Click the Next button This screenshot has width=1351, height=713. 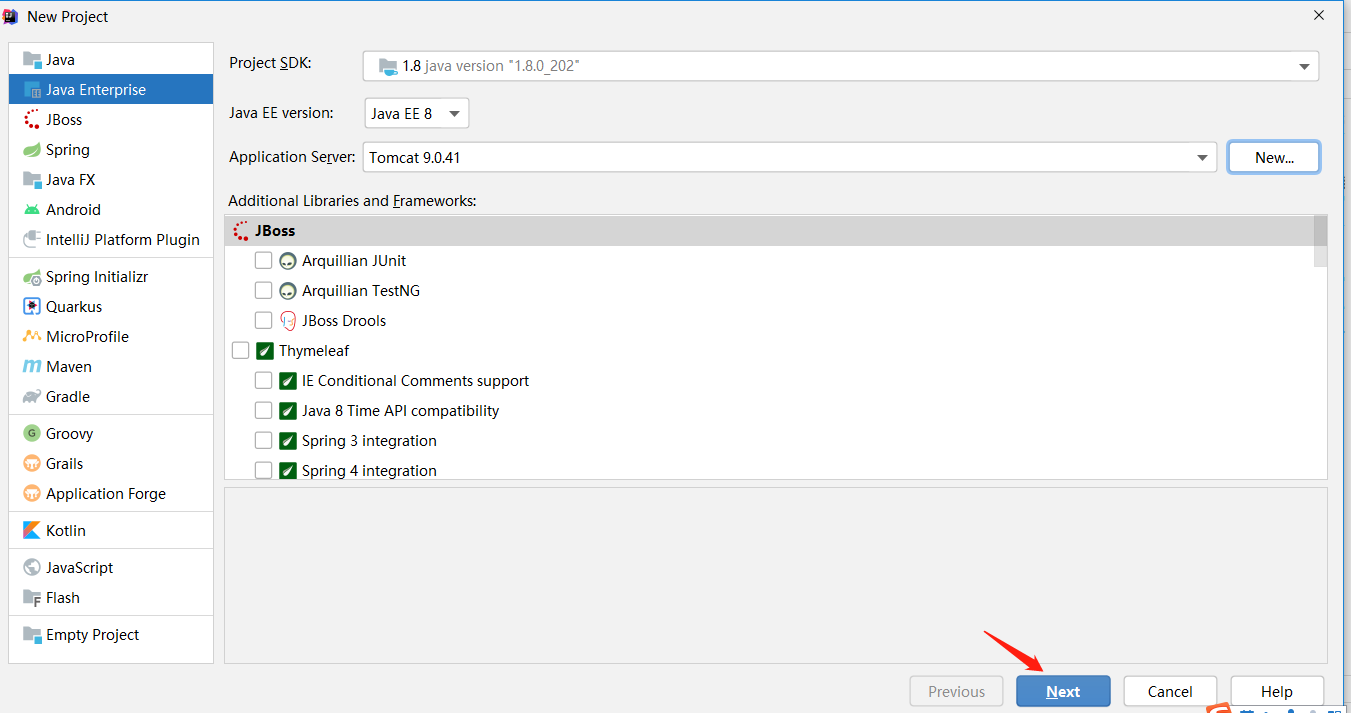click(1063, 692)
